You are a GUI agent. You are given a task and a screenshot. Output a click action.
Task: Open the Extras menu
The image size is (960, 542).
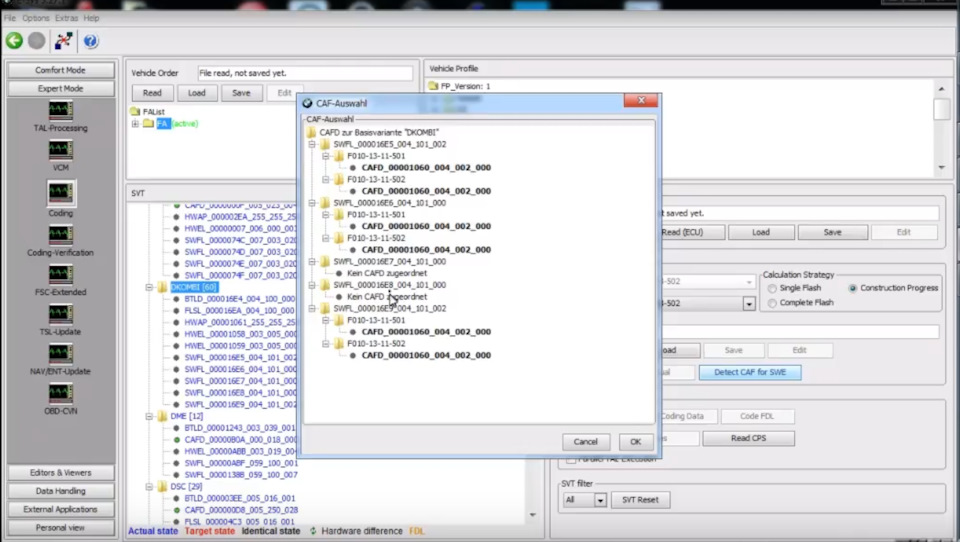click(66, 18)
